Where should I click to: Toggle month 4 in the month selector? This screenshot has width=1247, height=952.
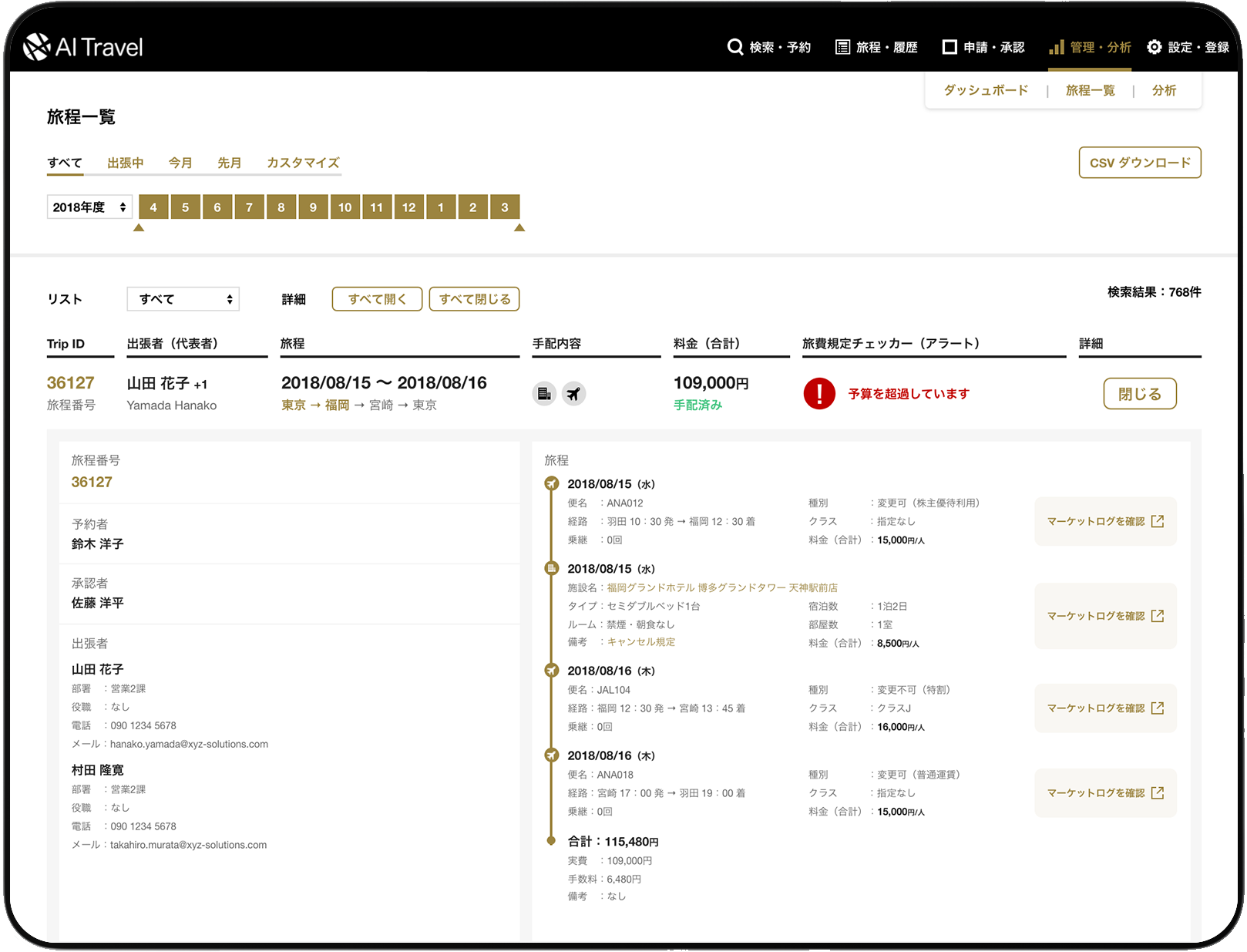pos(153,207)
